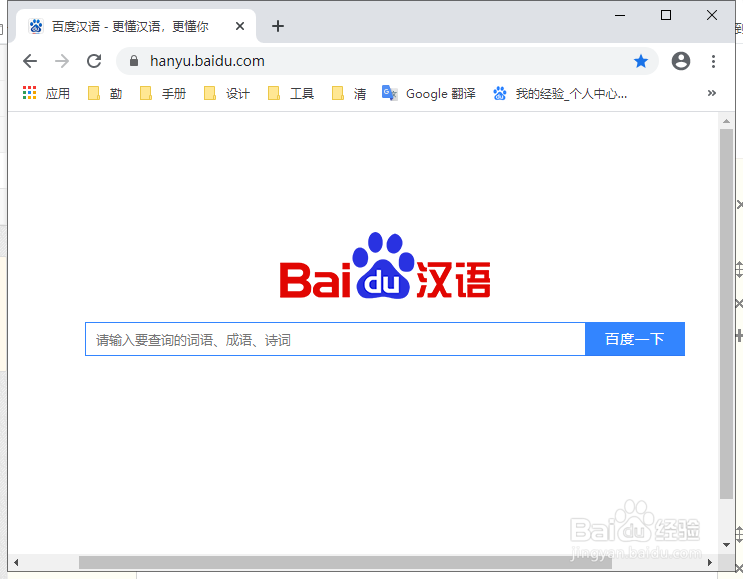Close the 百度汉语 tab

(x=240, y=26)
